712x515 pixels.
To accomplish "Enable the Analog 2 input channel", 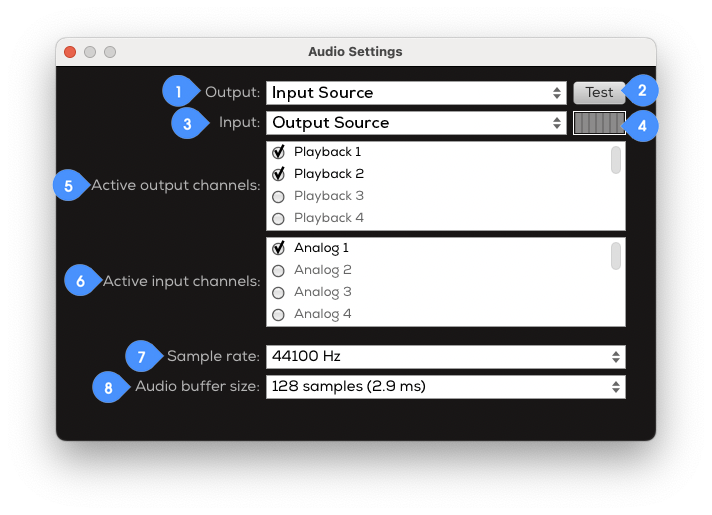I will tap(279, 270).
